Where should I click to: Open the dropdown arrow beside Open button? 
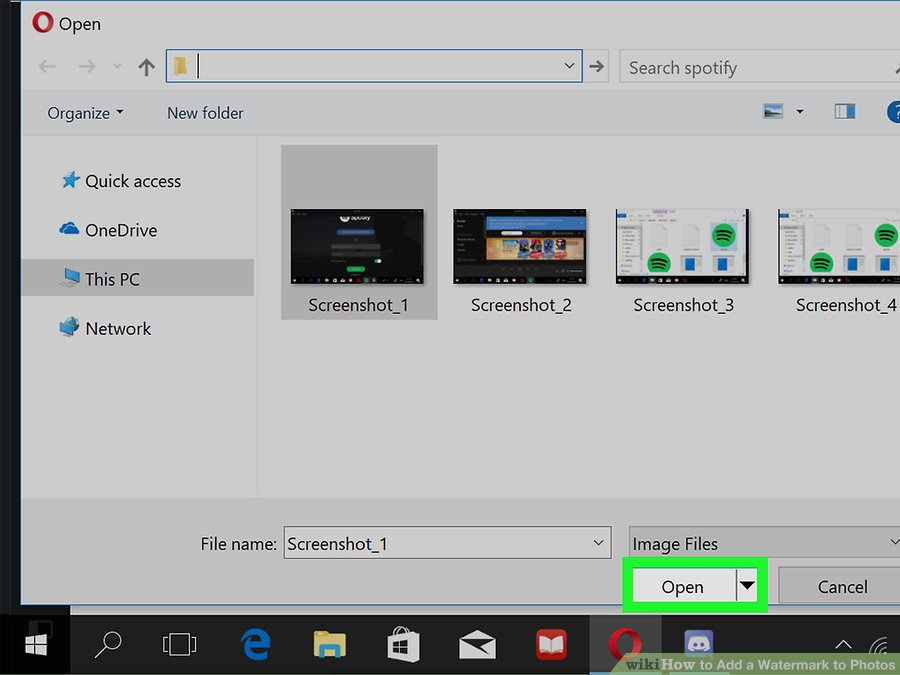747,585
